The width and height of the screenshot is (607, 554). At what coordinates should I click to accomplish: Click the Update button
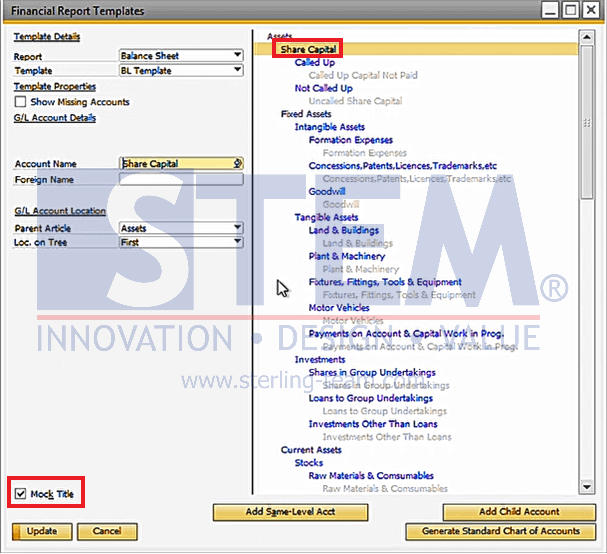(41, 531)
